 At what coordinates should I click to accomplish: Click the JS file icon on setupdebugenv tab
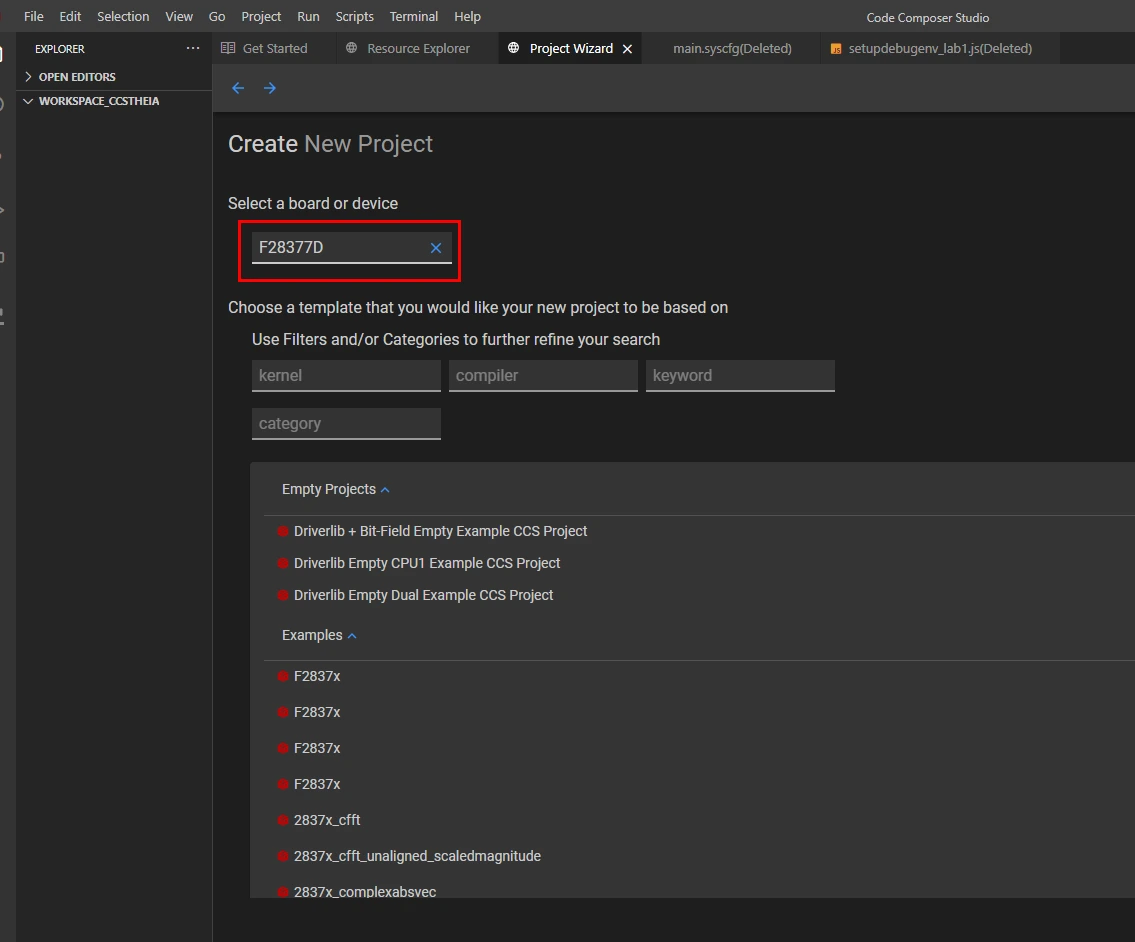point(835,49)
